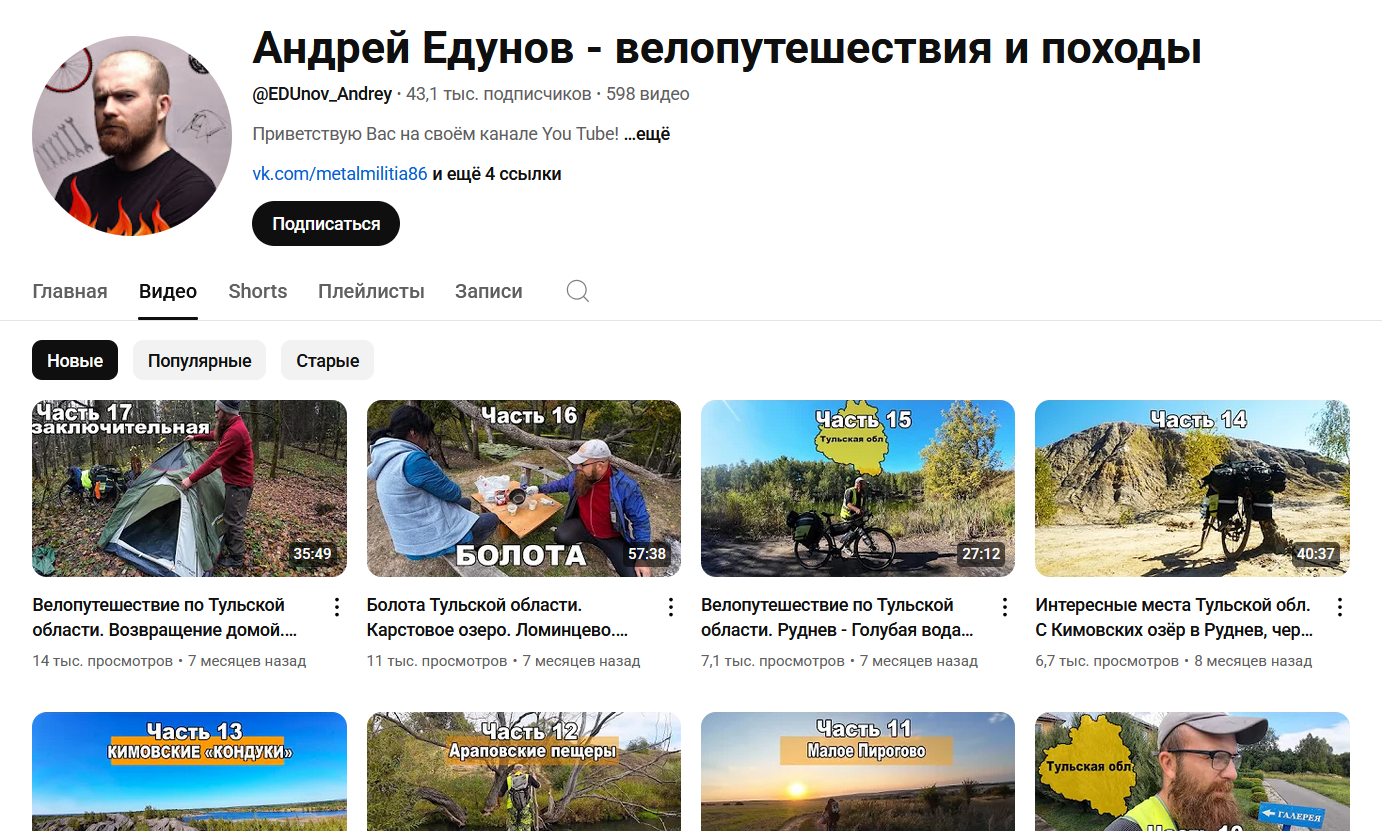The height and width of the screenshot is (831, 1382).
Task: Click the 40:37 duration badge
Action: (x=1315, y=554)
